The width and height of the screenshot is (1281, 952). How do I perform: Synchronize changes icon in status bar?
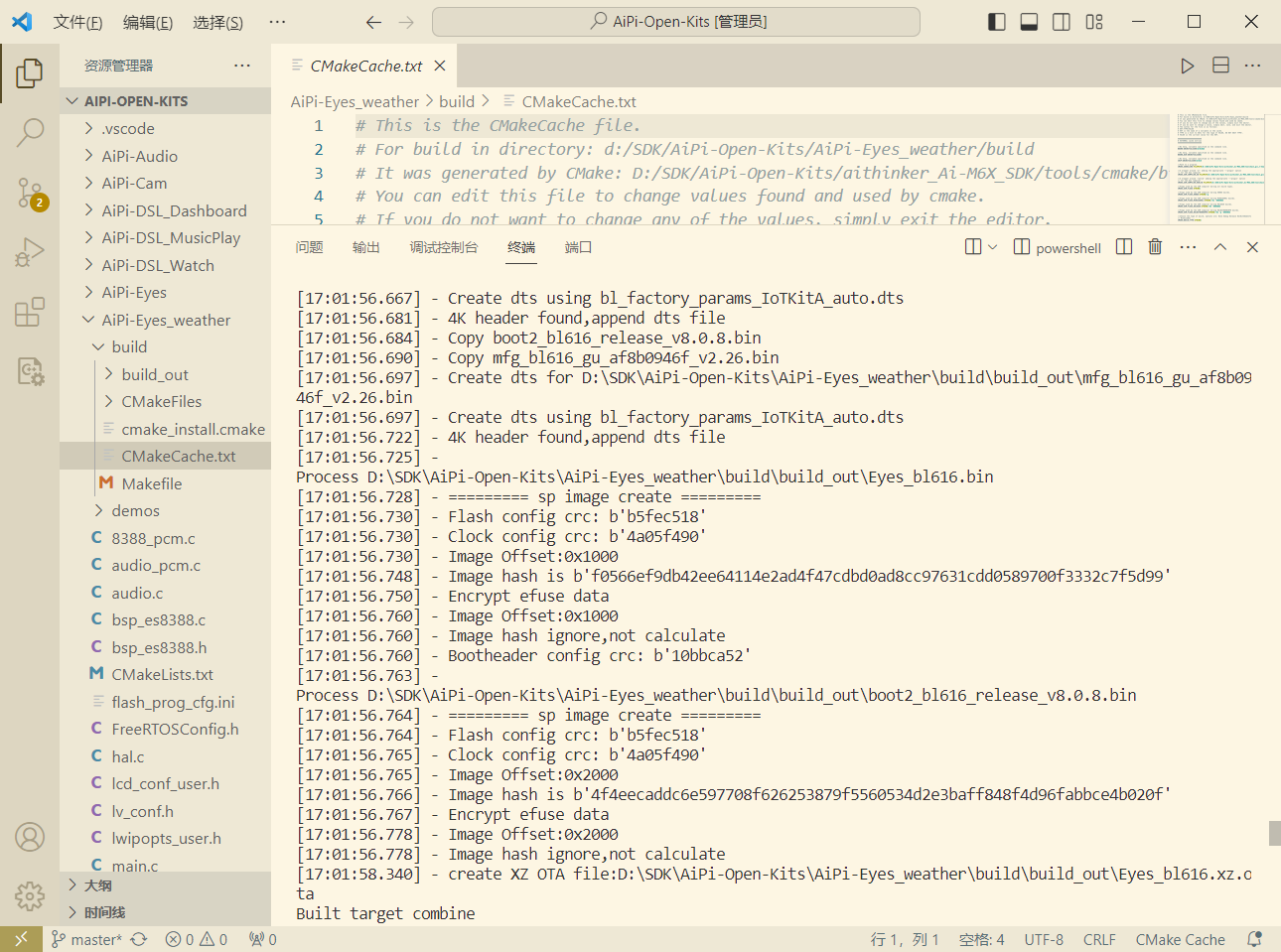pos(139,939)
